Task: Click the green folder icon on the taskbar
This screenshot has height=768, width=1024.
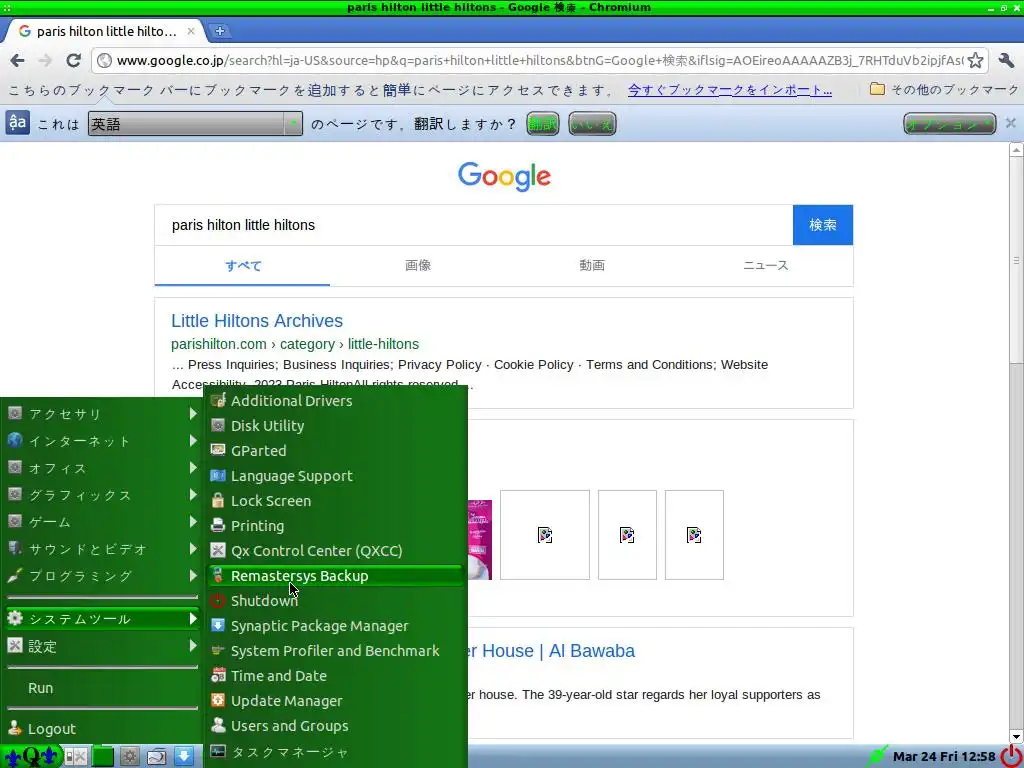Action: pos(103,756)
